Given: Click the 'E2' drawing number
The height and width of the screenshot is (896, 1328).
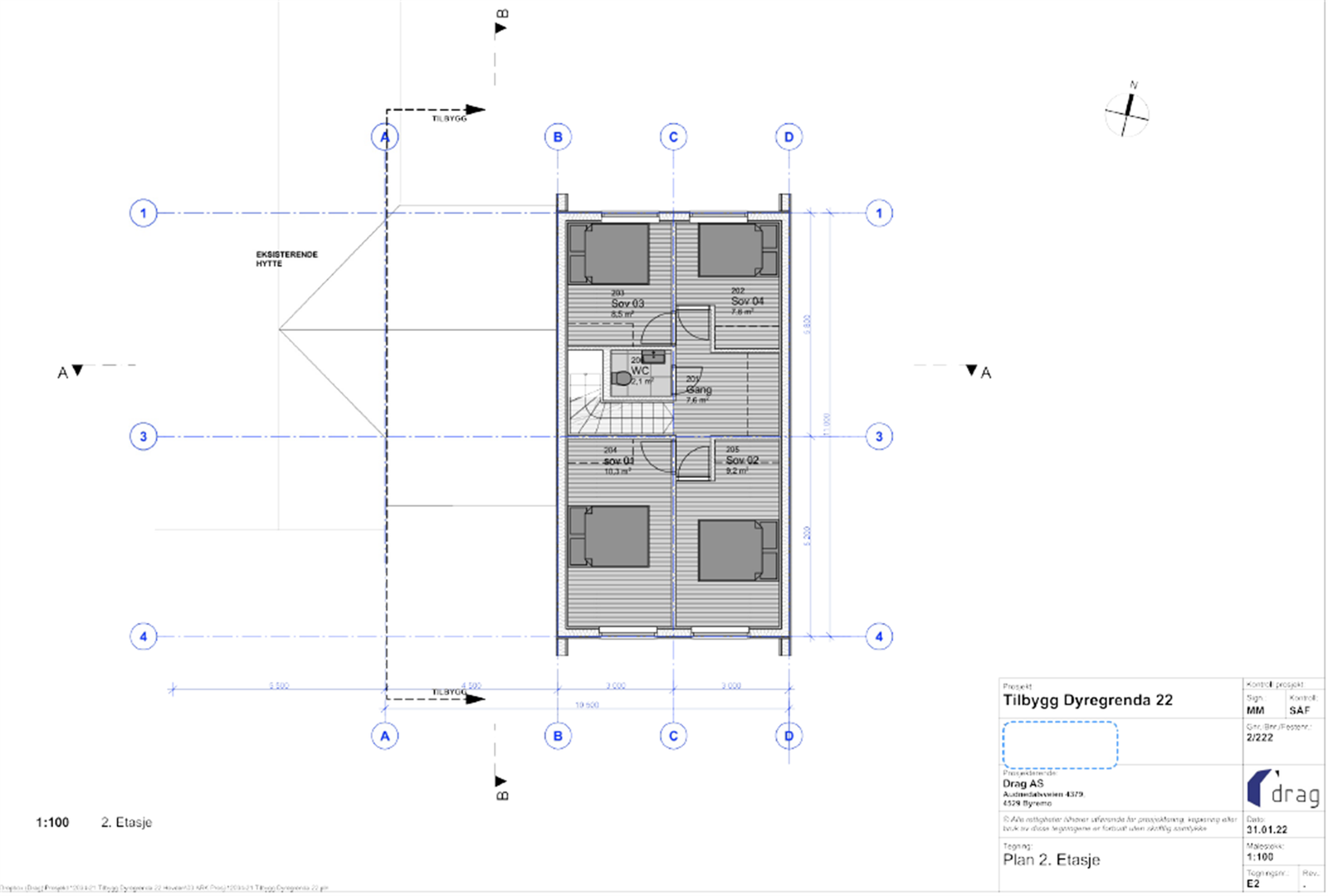Looking at the screenshot, I should [1252, 884].
